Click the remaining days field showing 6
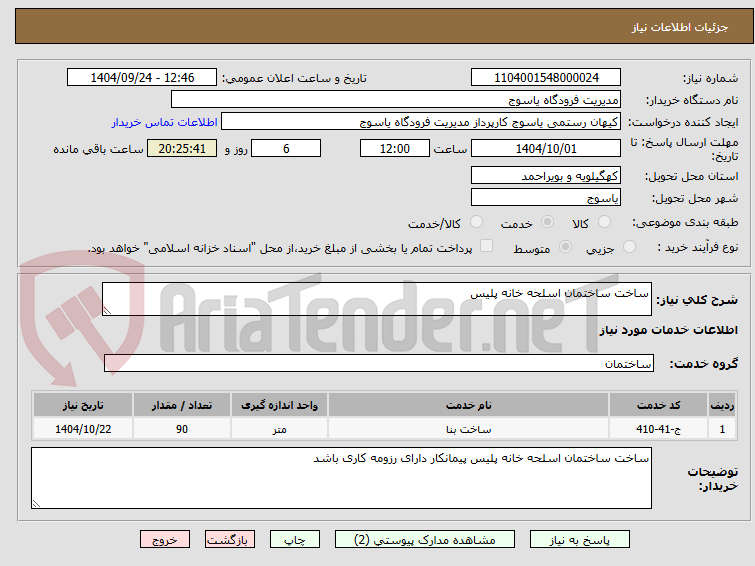Screen dimensions: 755x566 click(286, 148)
